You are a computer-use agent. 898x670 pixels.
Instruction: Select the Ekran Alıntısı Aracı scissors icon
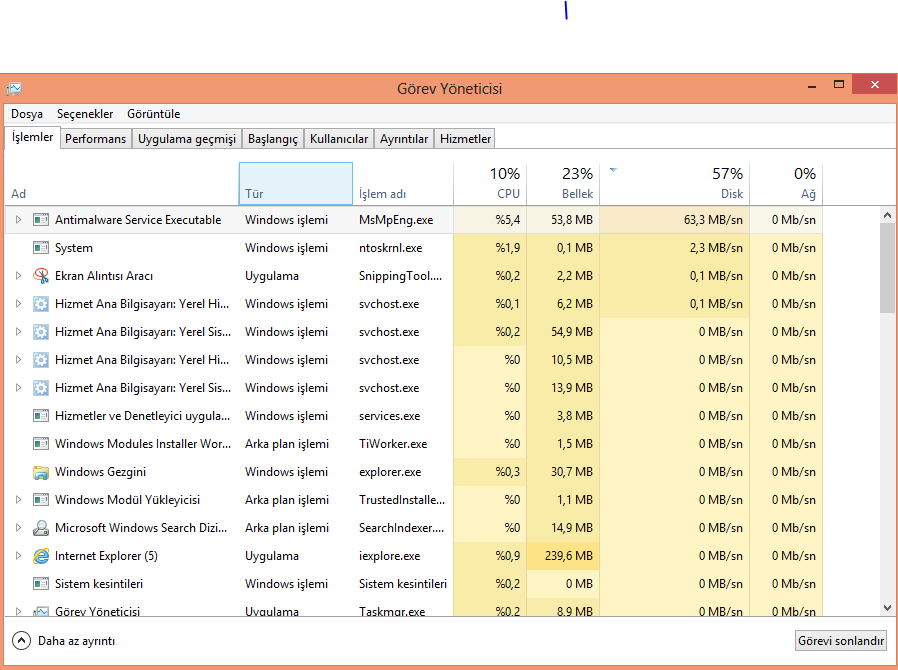coord(41,276)
